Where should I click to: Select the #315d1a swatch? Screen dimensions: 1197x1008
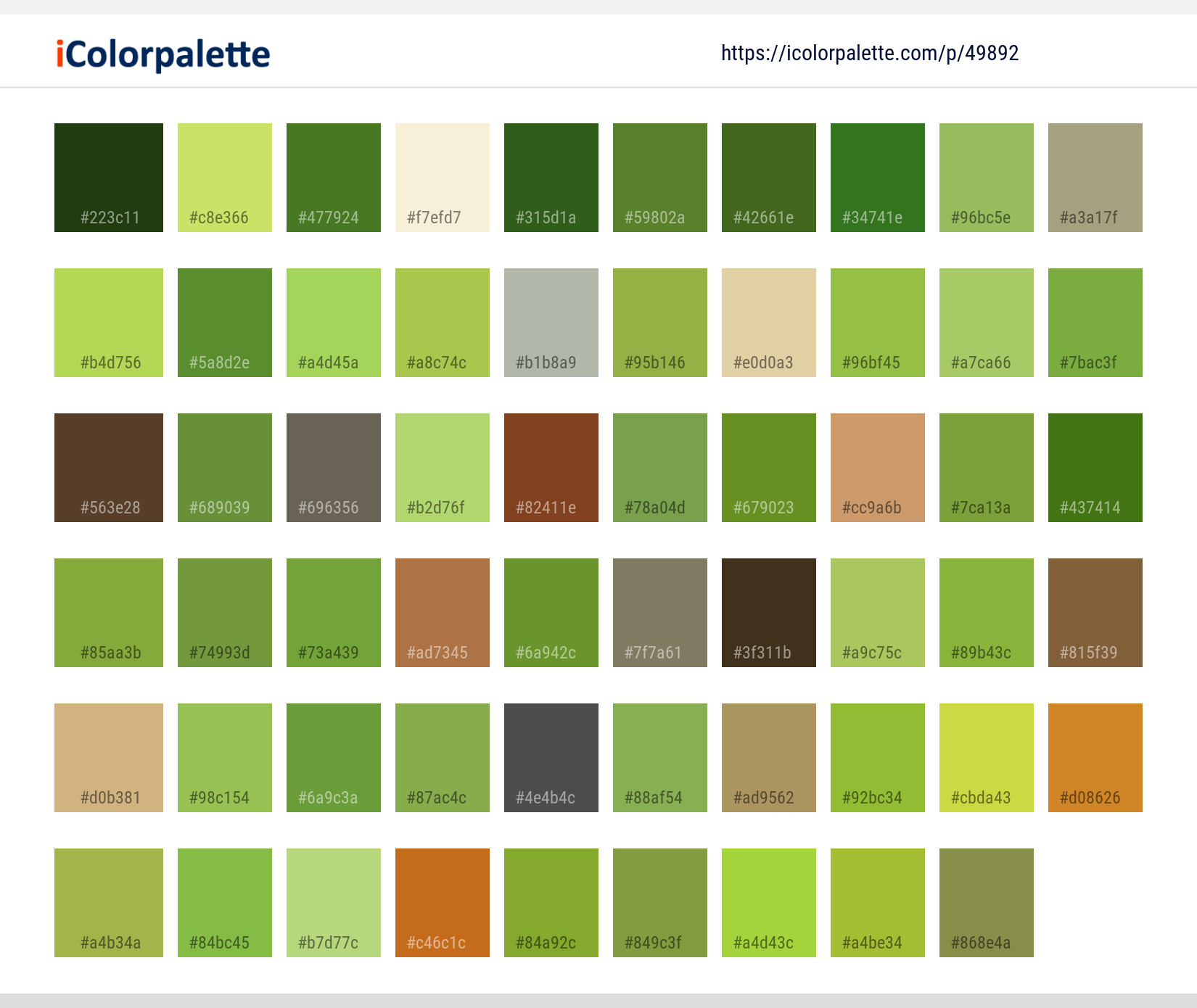pos(551,178)
